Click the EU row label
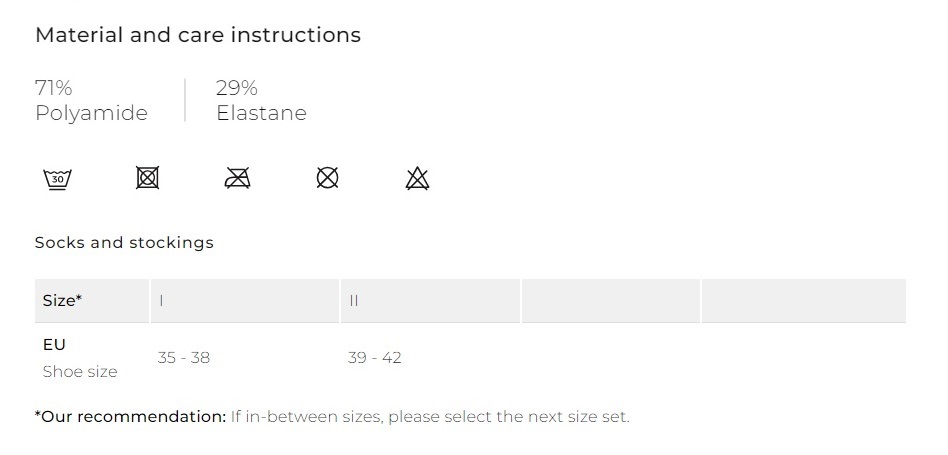948x455 pixels. click(54, 344)
